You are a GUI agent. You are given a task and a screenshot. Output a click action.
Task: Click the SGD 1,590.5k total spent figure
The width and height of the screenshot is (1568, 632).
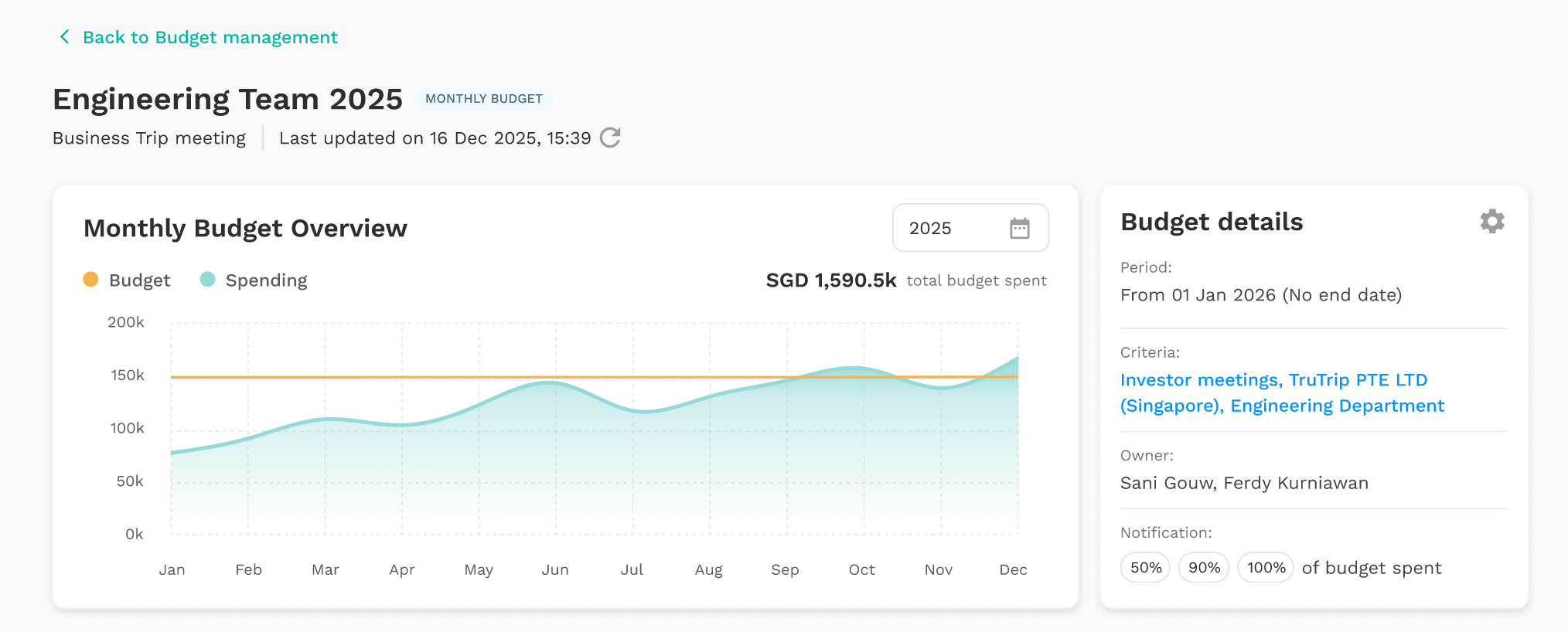[x=831, y=280]
